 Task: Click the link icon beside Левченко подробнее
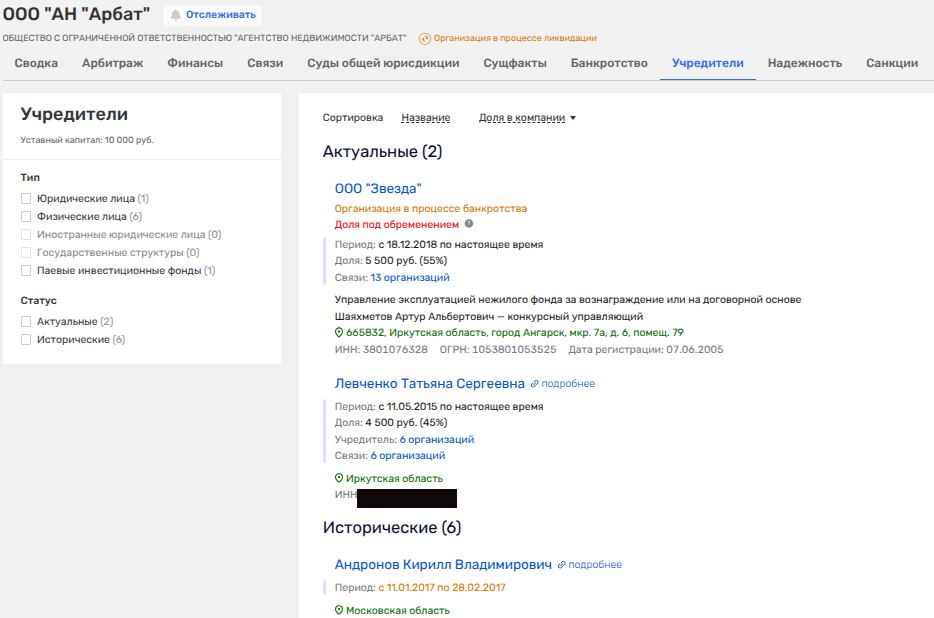[535, 384]
